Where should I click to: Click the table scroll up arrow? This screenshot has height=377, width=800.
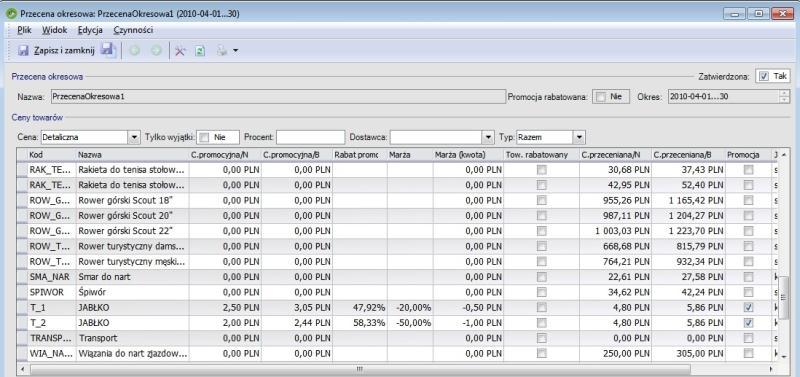click(785, 155)
